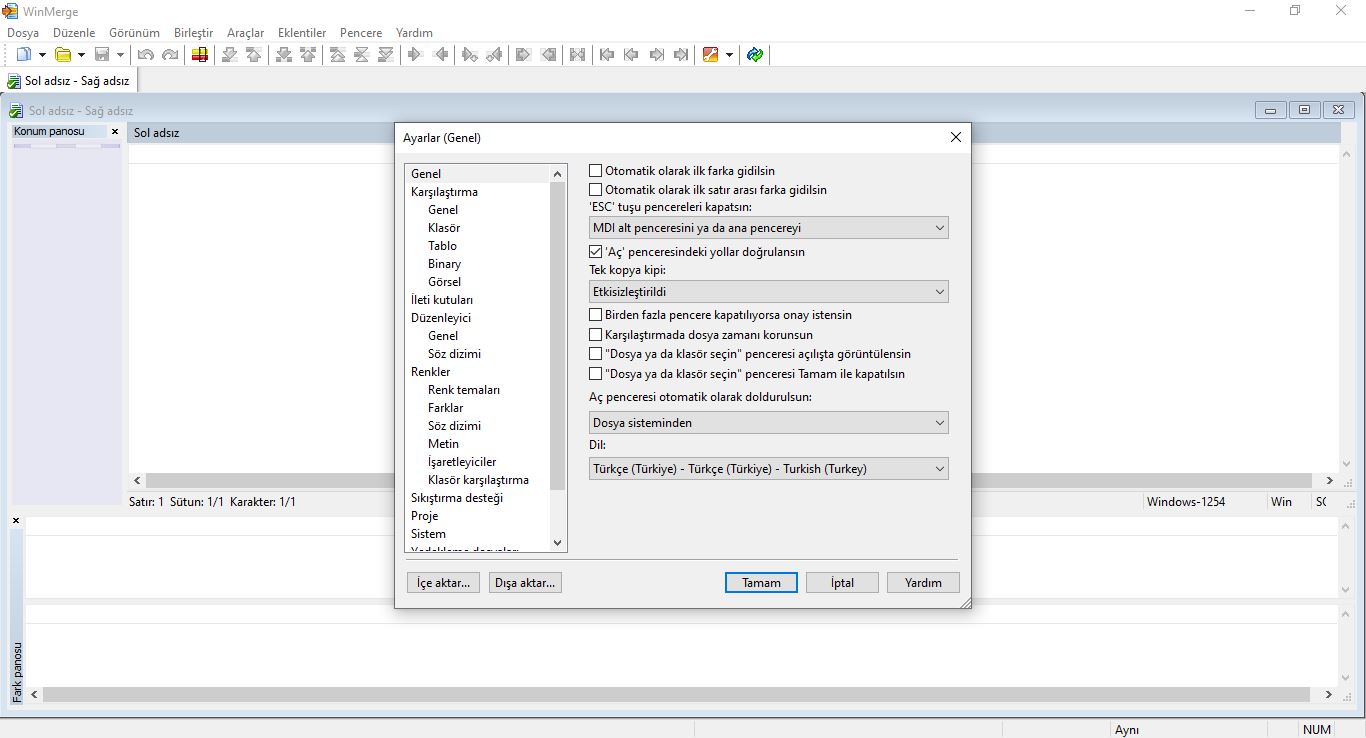Viewport: 1366px width, 738px height.
Task: Click the İptal button
Action: [x=842, y=582]
